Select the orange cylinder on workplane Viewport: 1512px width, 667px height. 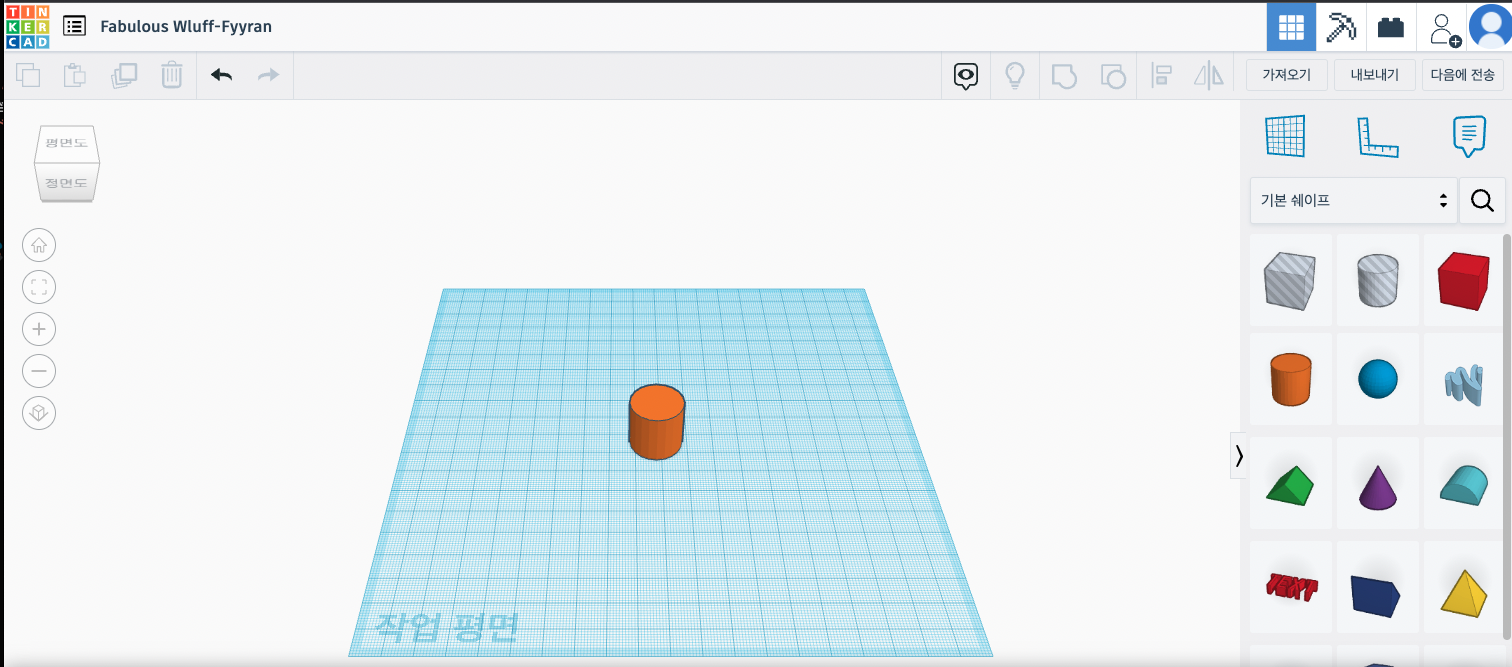tap(656, 422)
